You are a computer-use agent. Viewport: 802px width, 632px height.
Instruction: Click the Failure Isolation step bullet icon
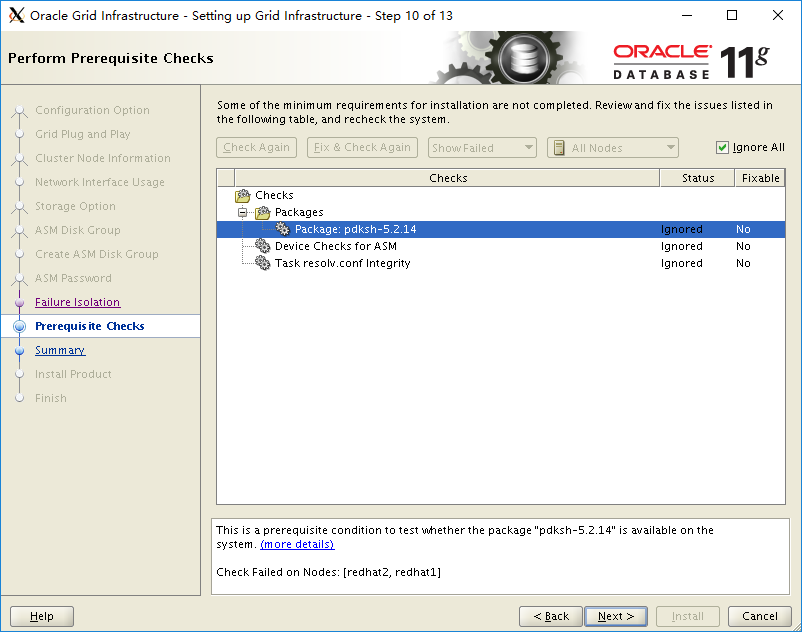(x=19, y=302)
